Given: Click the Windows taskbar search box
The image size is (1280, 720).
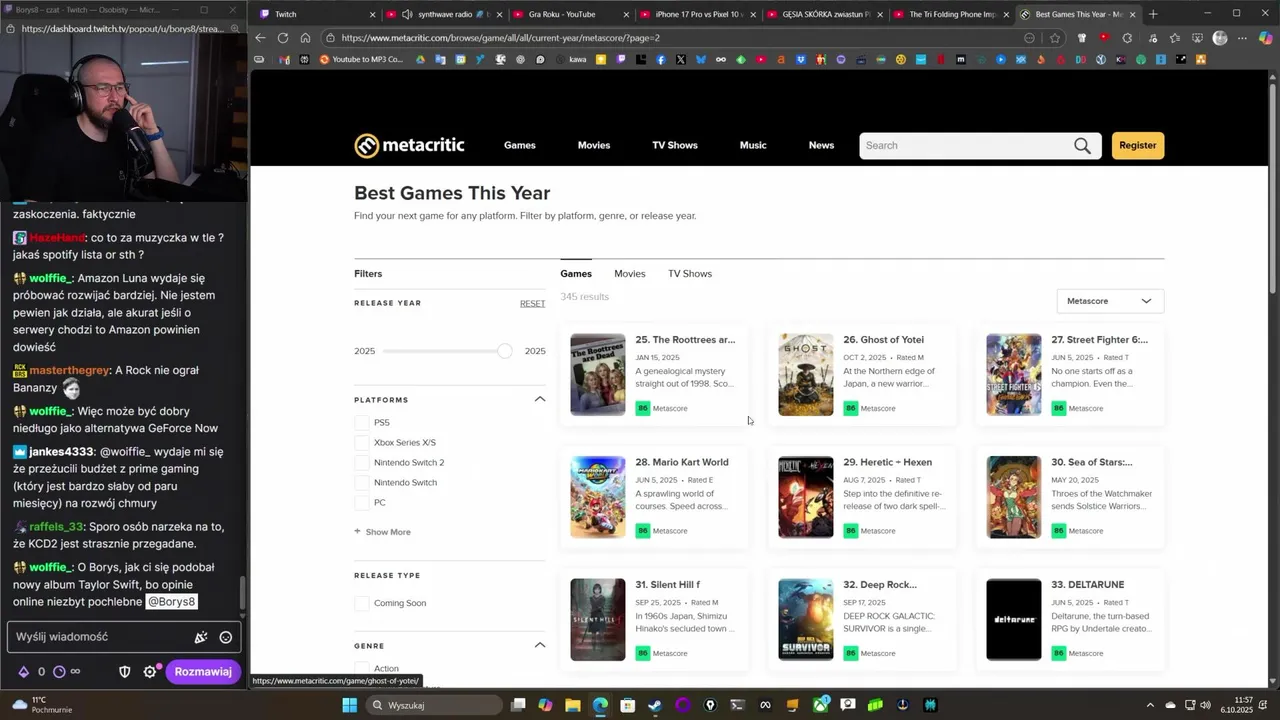Looking at the screenshot, I should pos(432,705).
